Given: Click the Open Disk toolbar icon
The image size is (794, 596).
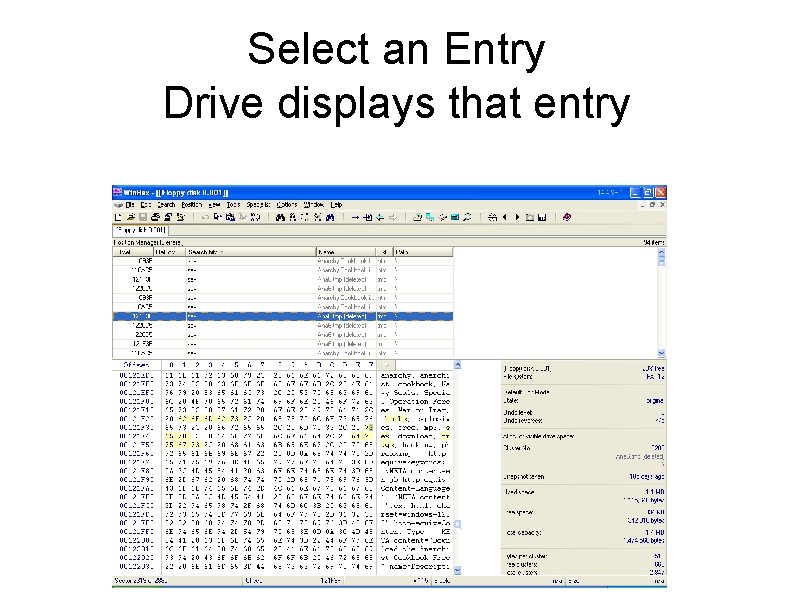Looking at the screenshot, I should (x=417, y=217).
